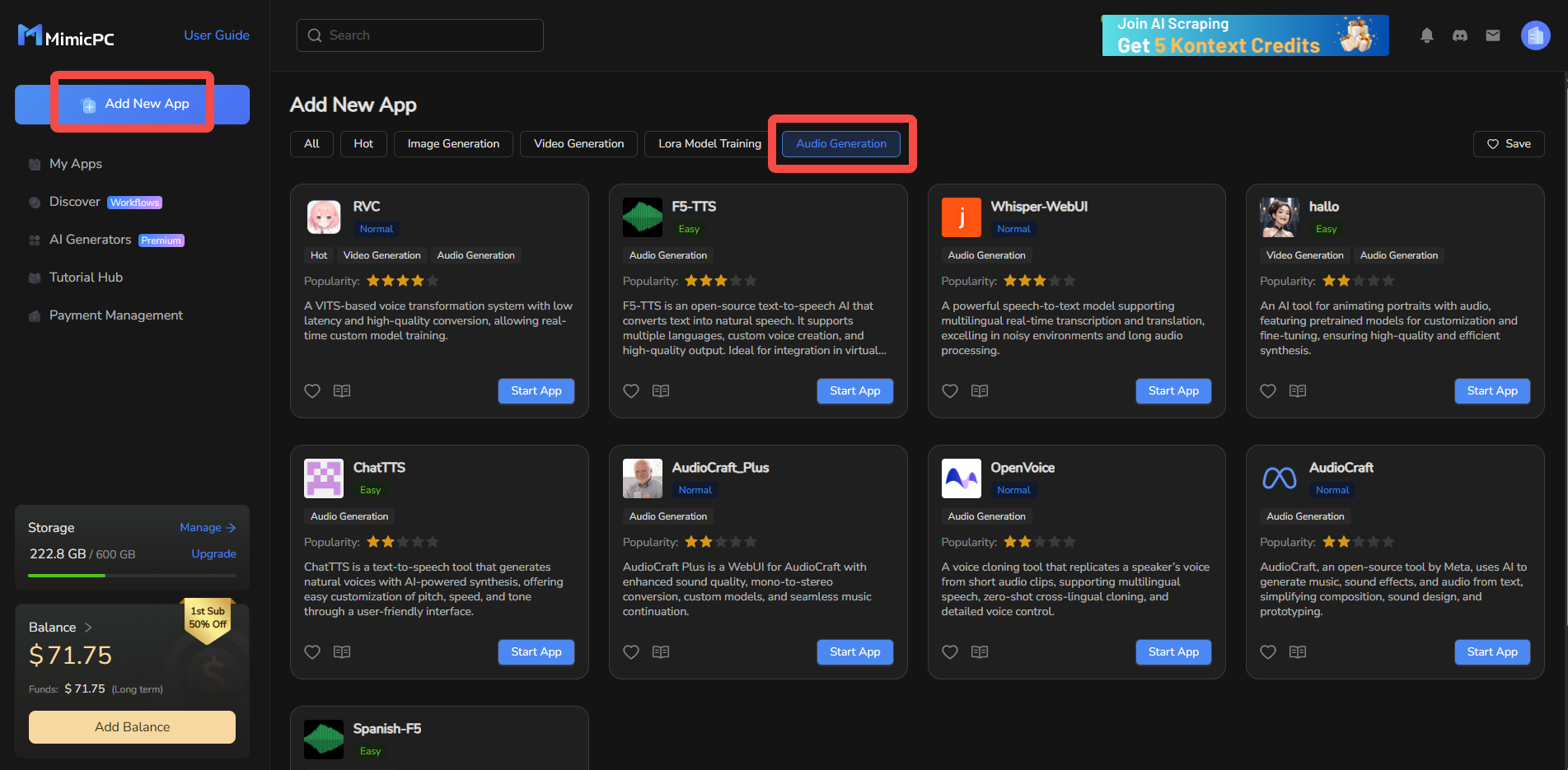Viewport: 1568px width, 770px height.
Task: Select the Audio Generation tab
Action: [x=841, y=143]
